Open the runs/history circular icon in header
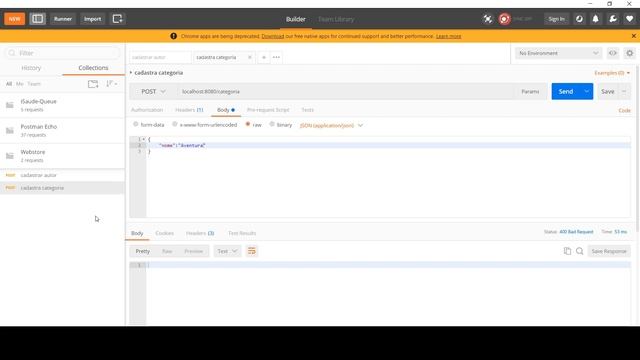Screen dimensions: 640x360 pos(579,19)
